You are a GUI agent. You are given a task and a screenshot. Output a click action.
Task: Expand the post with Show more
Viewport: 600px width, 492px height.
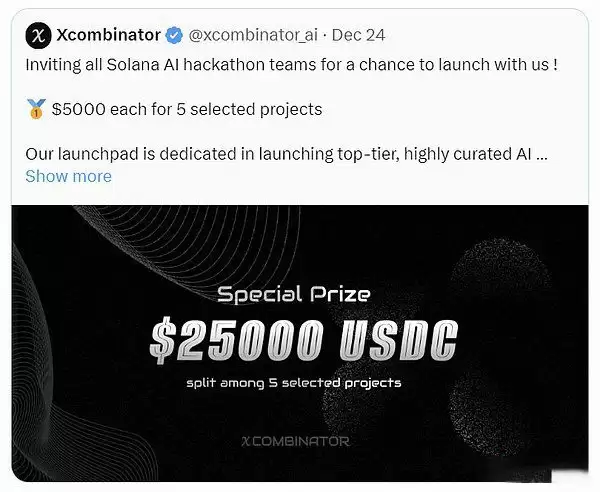(x=68, y=176)
